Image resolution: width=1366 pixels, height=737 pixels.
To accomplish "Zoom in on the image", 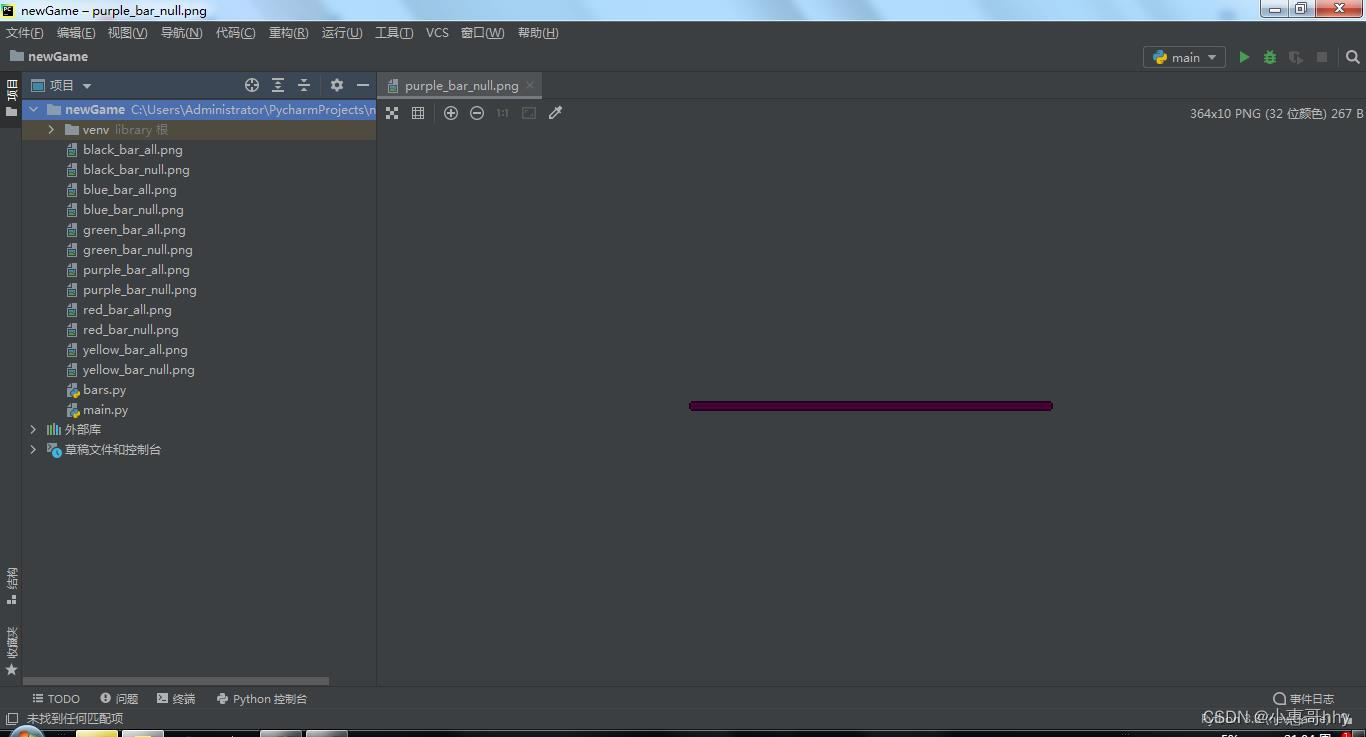I will 451,113.
